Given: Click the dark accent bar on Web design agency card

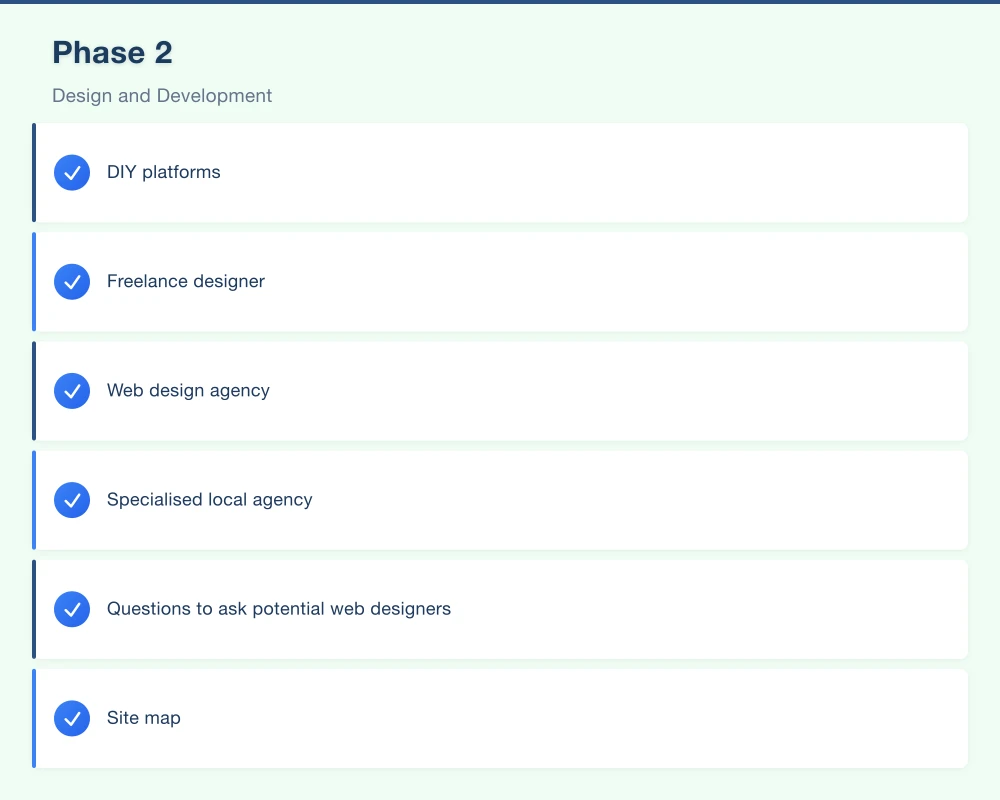Looking at the screenshot, I should 34,391.
